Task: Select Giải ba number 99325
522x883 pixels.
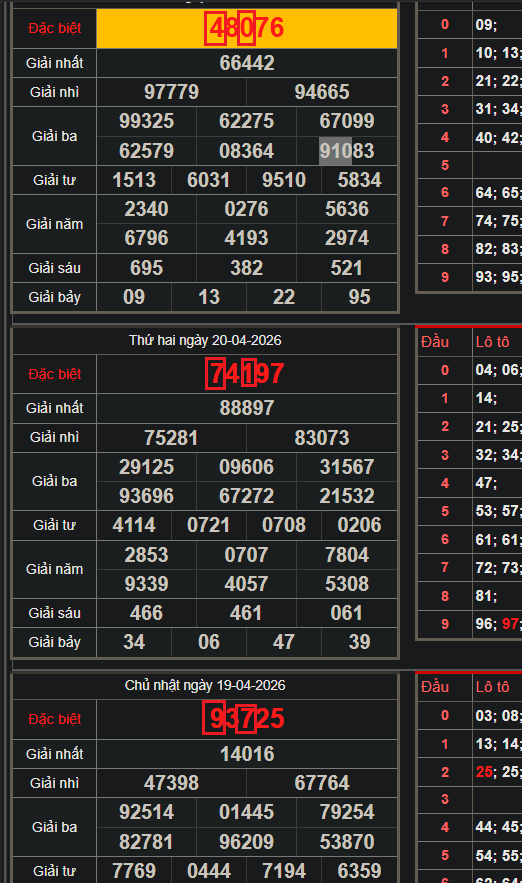Action: [x=146, y=121]
